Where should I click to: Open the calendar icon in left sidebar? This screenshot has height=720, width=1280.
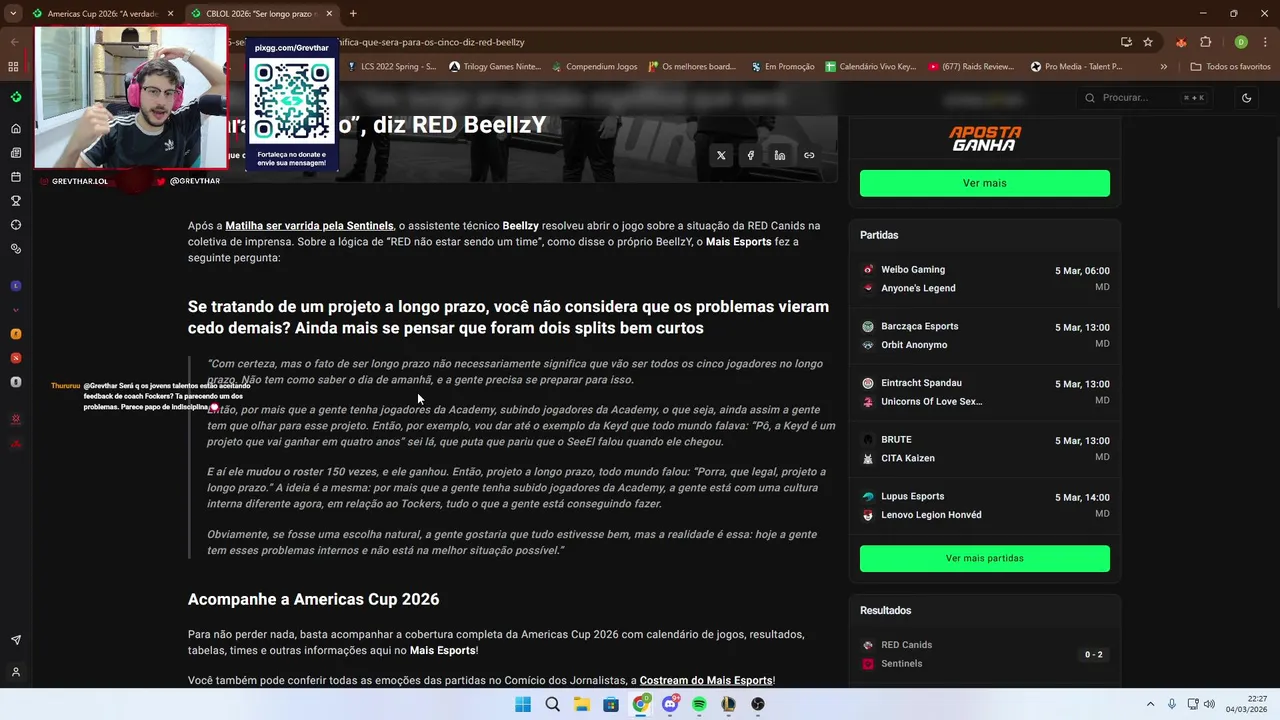coord(16,177)
